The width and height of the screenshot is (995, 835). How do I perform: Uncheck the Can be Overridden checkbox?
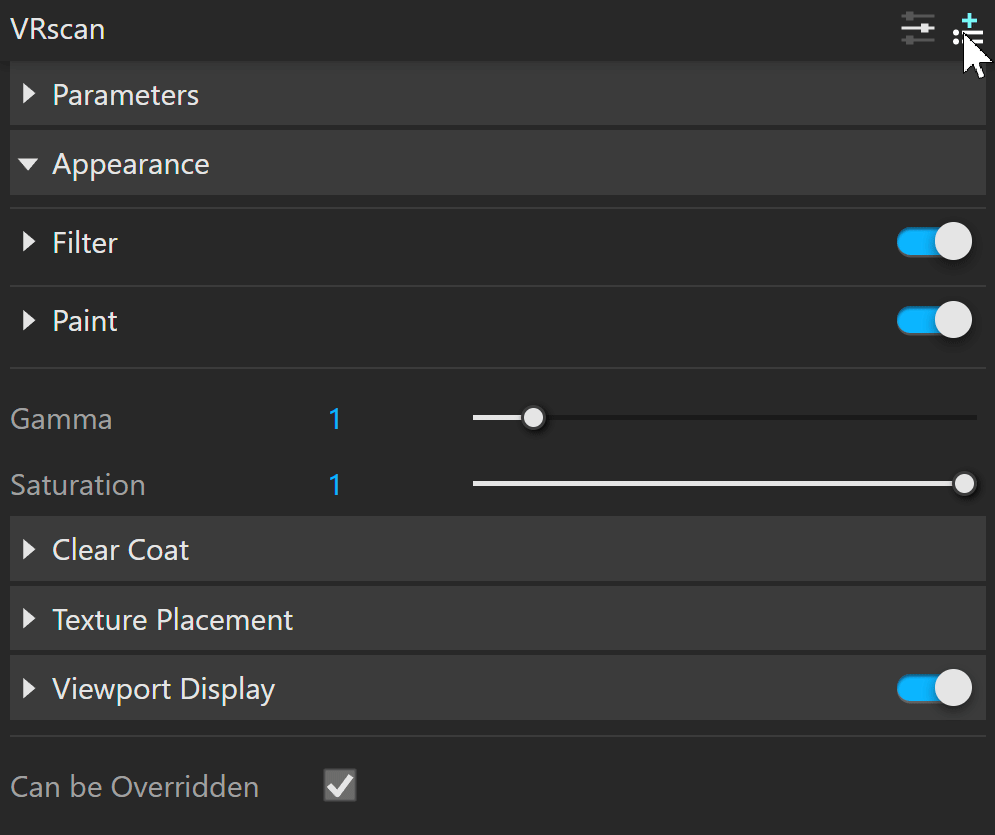[x=340, y=786]
